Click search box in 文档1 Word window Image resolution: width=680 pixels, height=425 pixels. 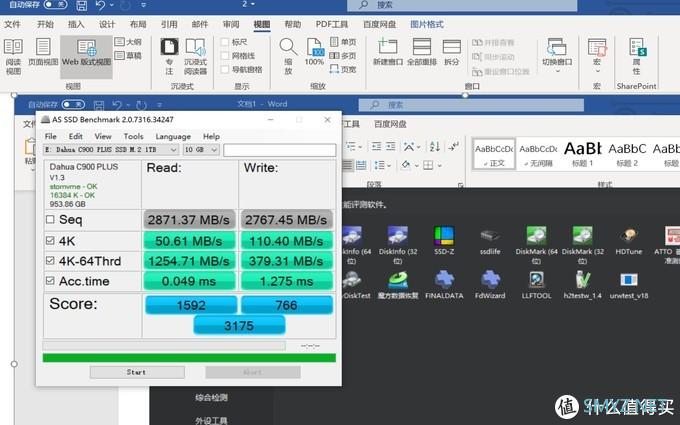tap(471, 105)
